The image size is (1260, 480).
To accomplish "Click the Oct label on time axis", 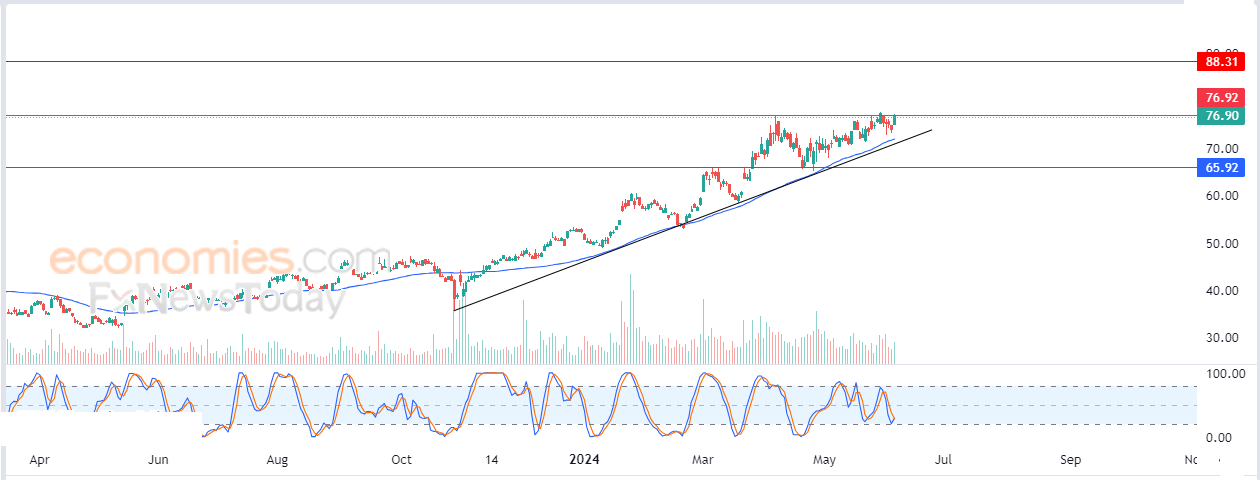I will (x=401, y=460).
